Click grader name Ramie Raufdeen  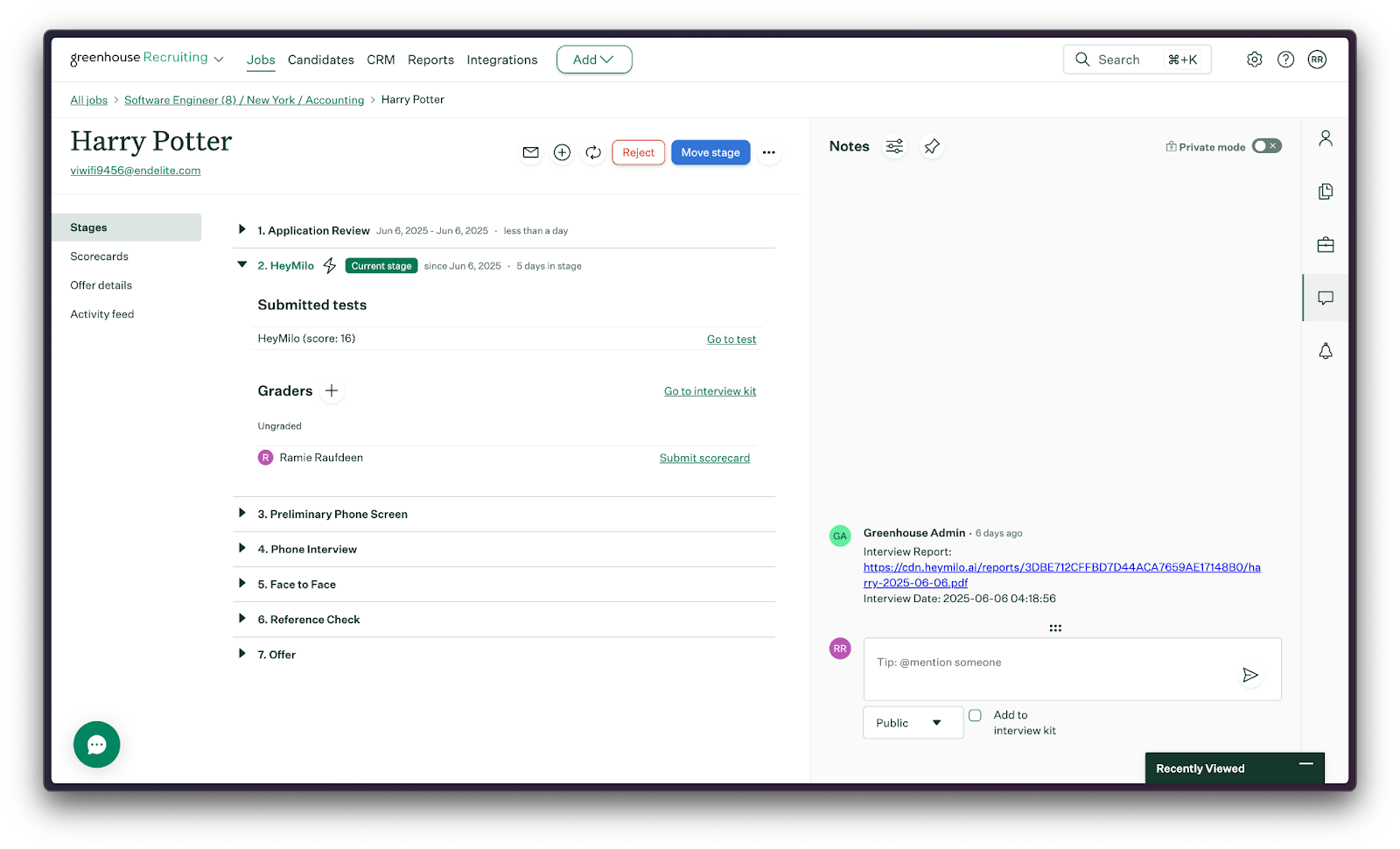[x=321, y=458]
